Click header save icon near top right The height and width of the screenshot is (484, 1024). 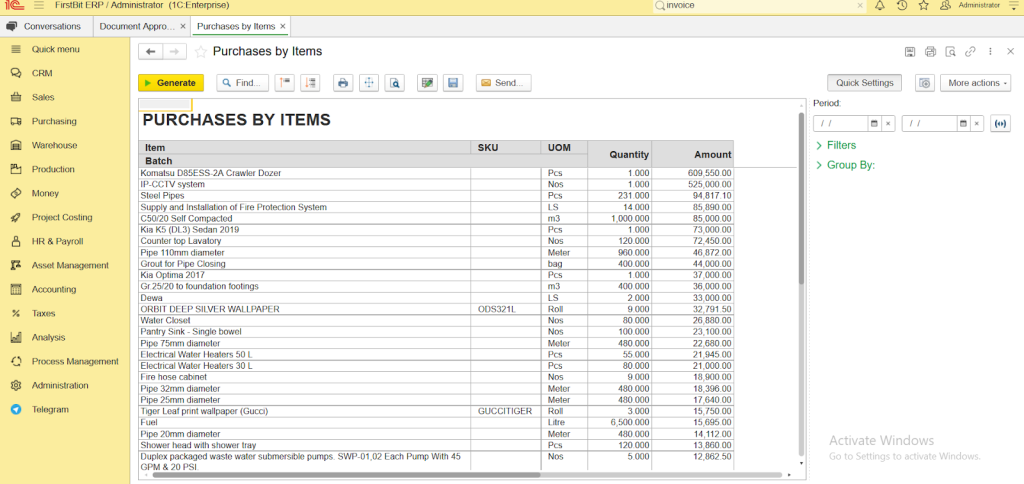click(x=909, y=52)
